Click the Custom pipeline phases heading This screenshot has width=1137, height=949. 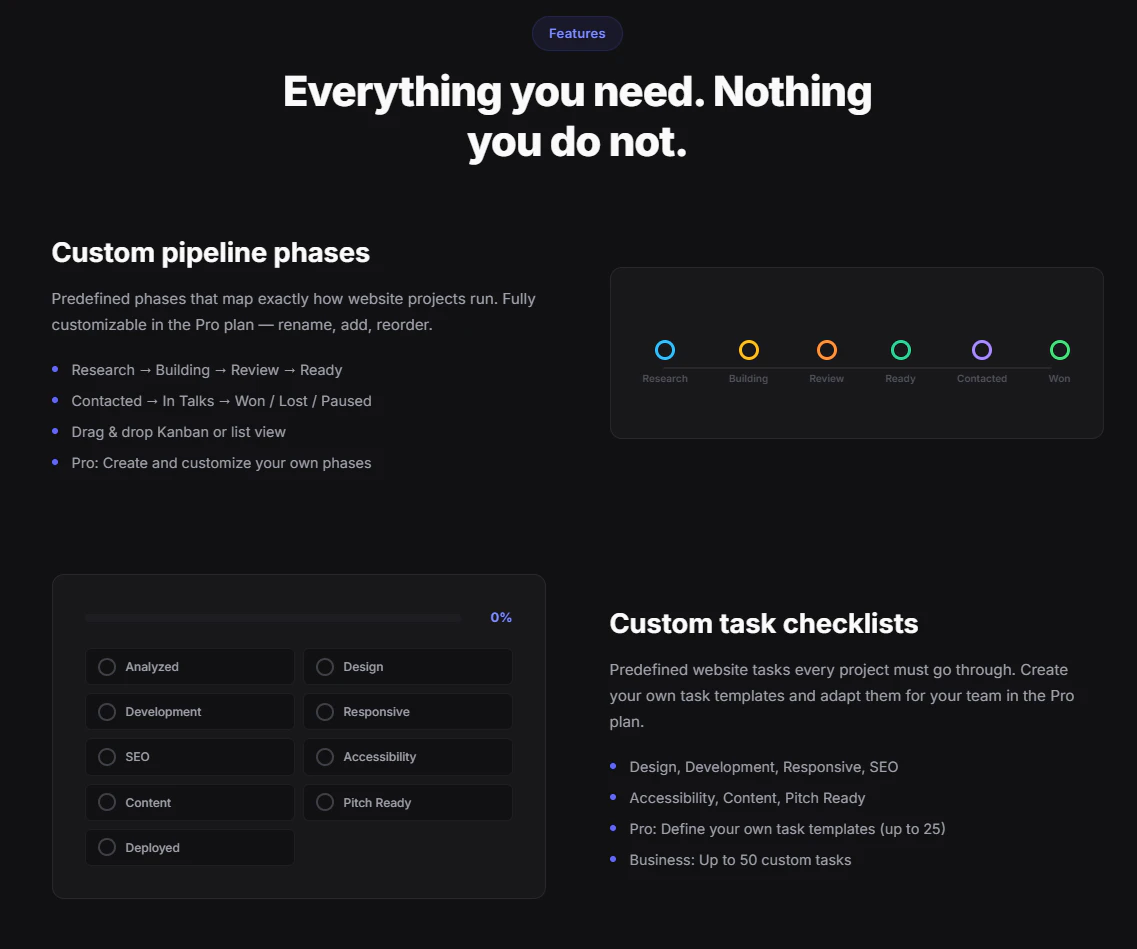[210, 252]
